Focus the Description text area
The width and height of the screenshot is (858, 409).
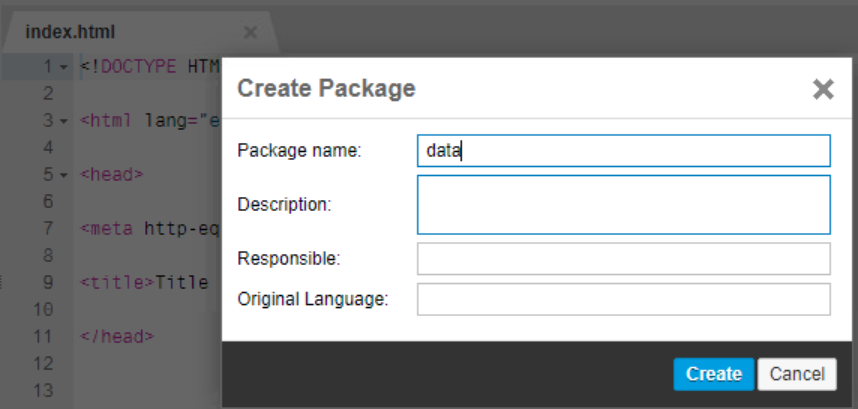[x=624, y=205]
